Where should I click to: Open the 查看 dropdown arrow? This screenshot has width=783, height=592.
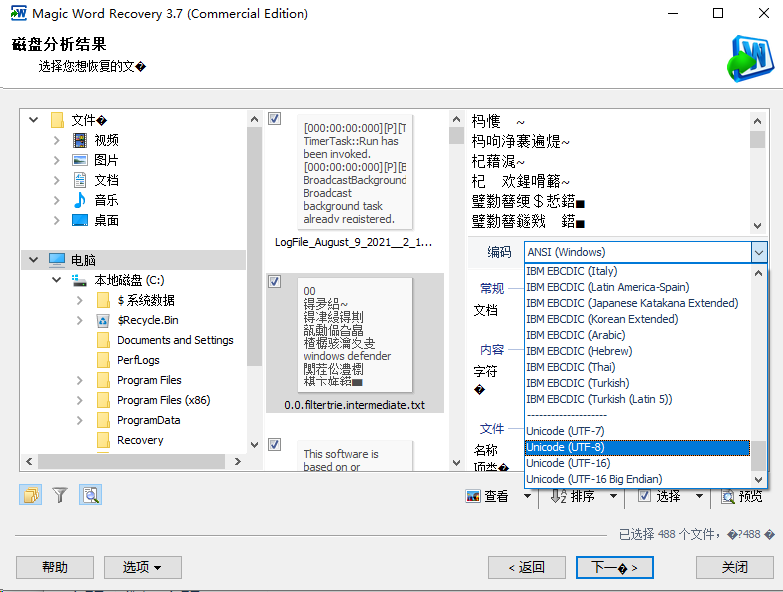[x=527, y=496]
